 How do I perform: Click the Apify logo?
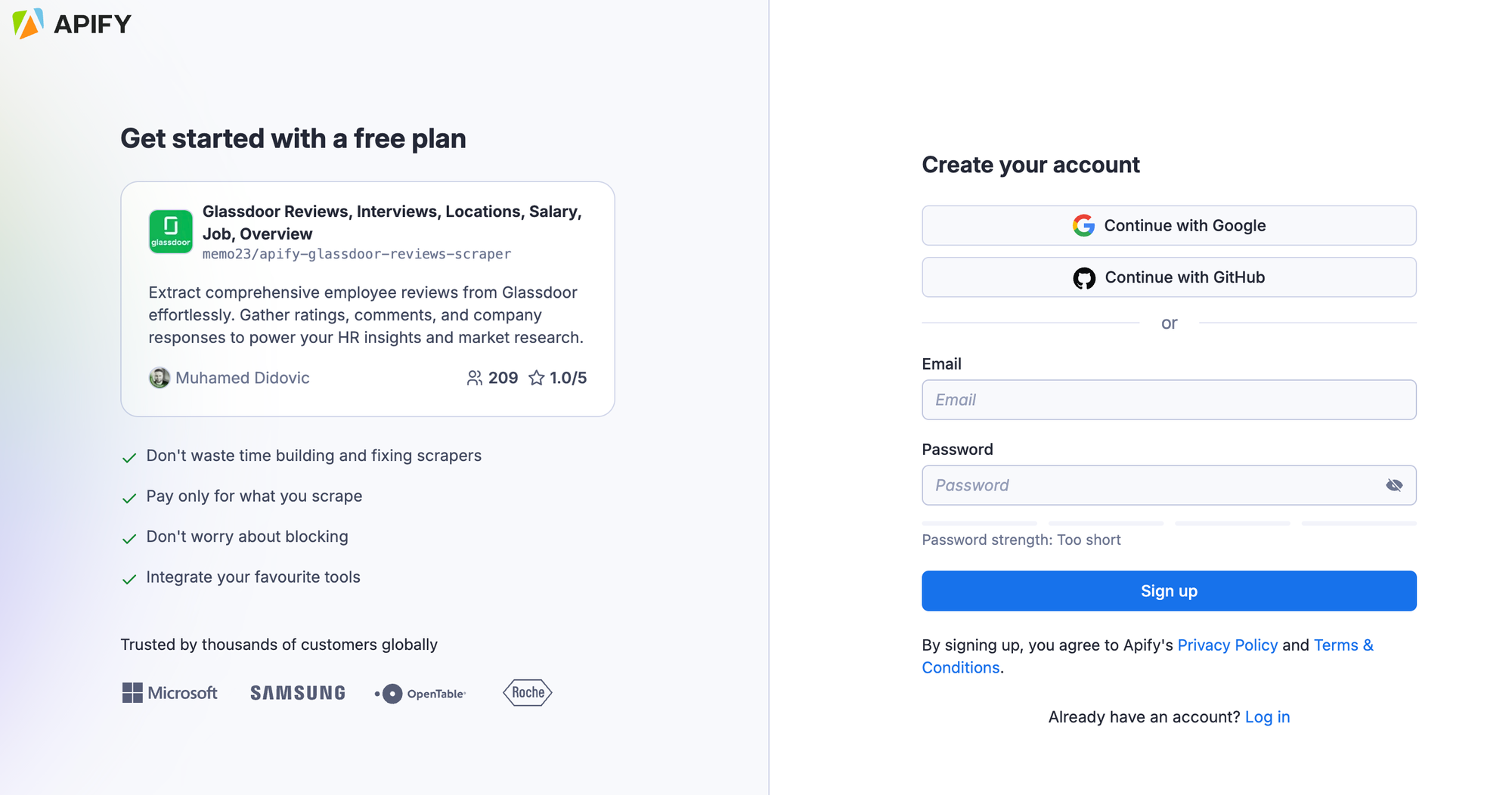tap(72, 23)
